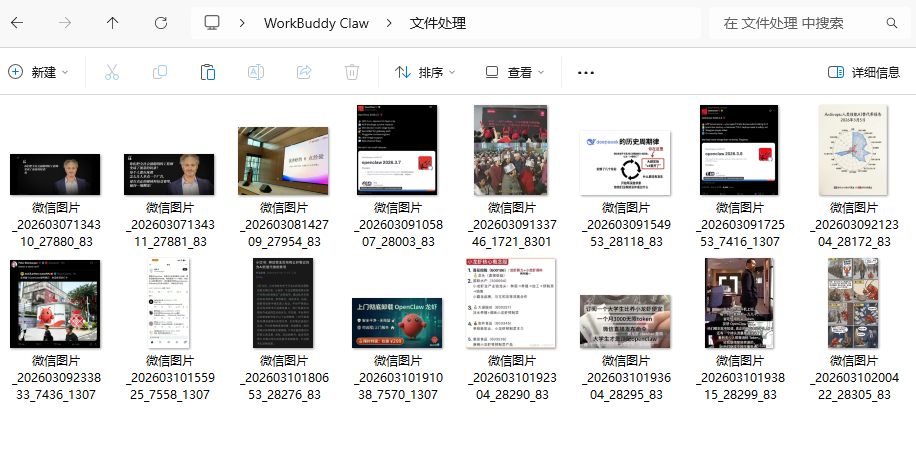916x452 pixels.
Task: Focus the 在 文件处理 中搜索 search box
Action: tap(810, 23)
